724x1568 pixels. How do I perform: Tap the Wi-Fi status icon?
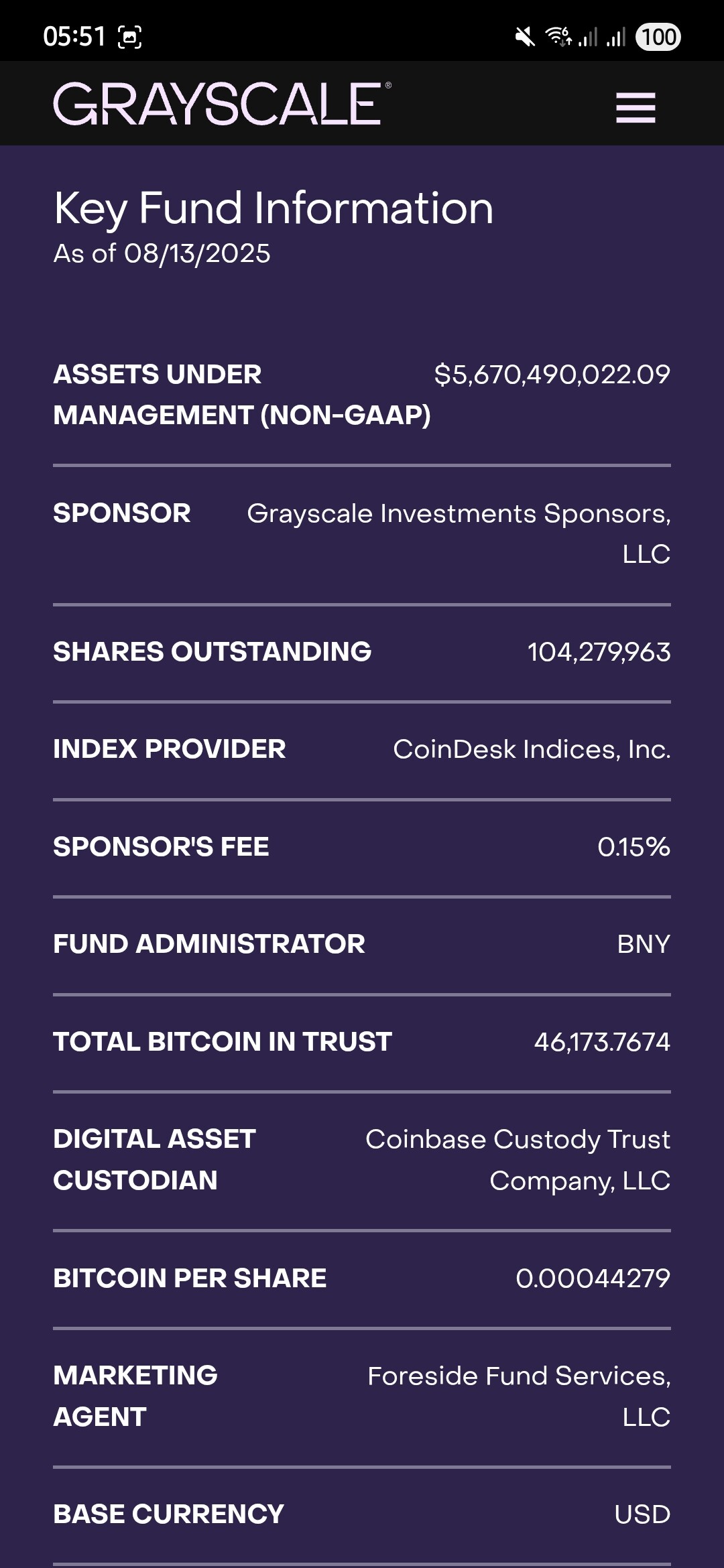pyautogui.click(x=558, y=36)
